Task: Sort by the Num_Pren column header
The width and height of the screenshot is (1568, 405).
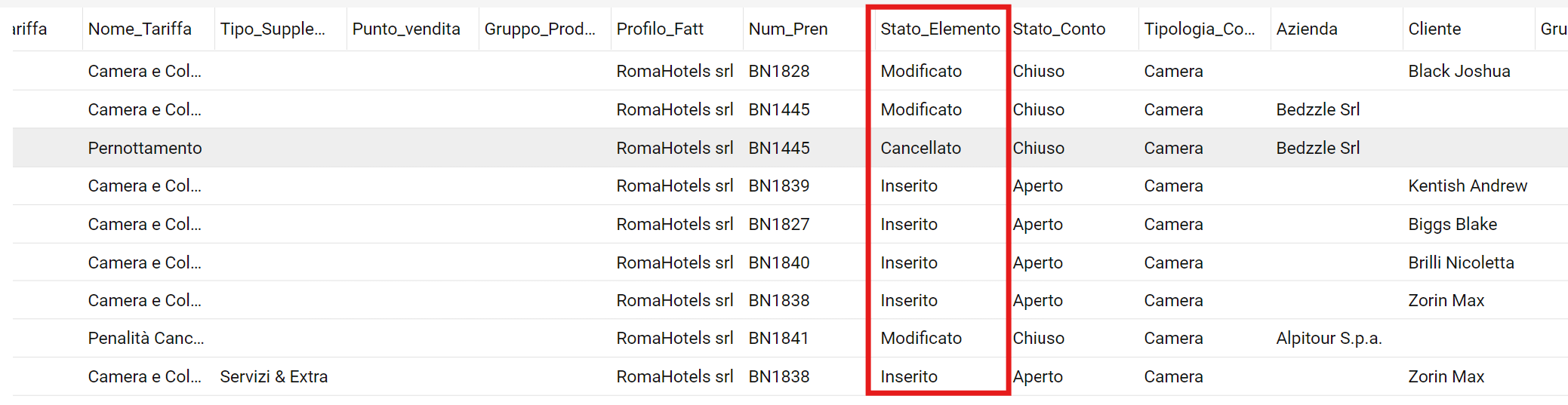Action: tap(788, 29)
